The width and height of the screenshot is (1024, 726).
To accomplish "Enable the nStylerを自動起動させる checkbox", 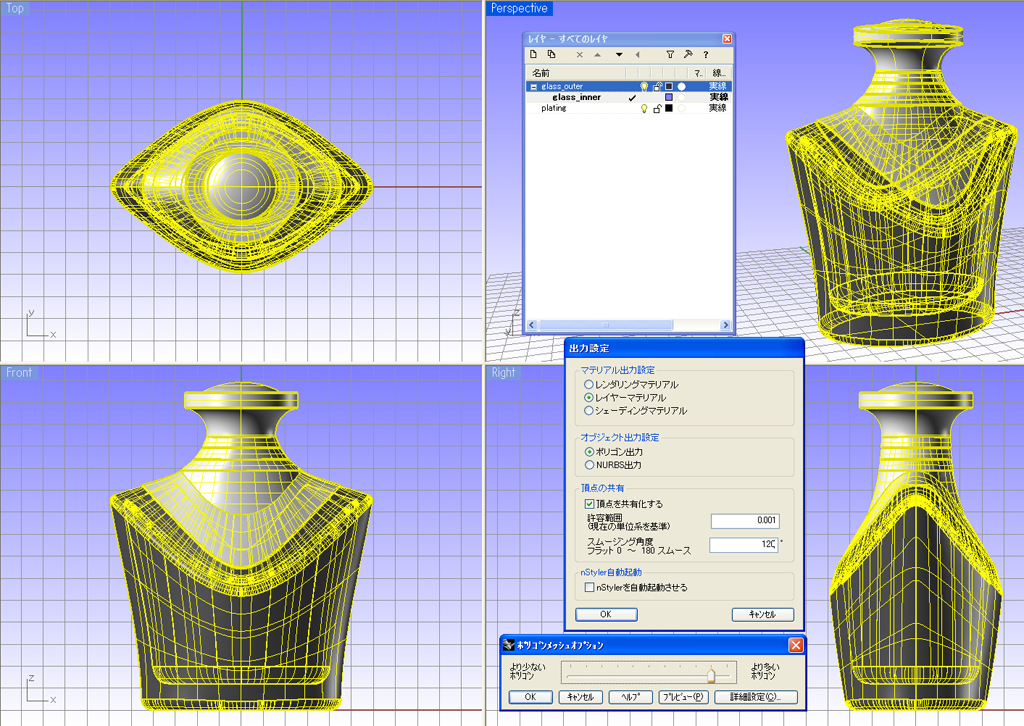I will [x=590, y=588].
